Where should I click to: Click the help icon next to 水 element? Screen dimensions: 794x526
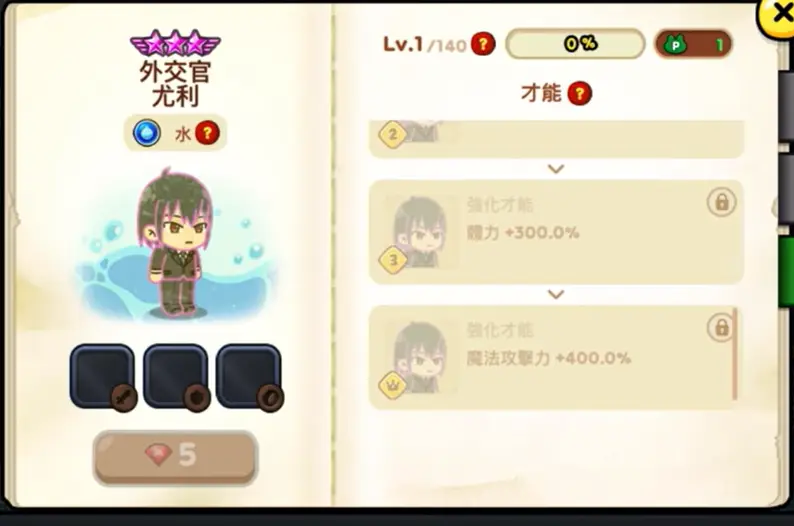click(207, 133)
